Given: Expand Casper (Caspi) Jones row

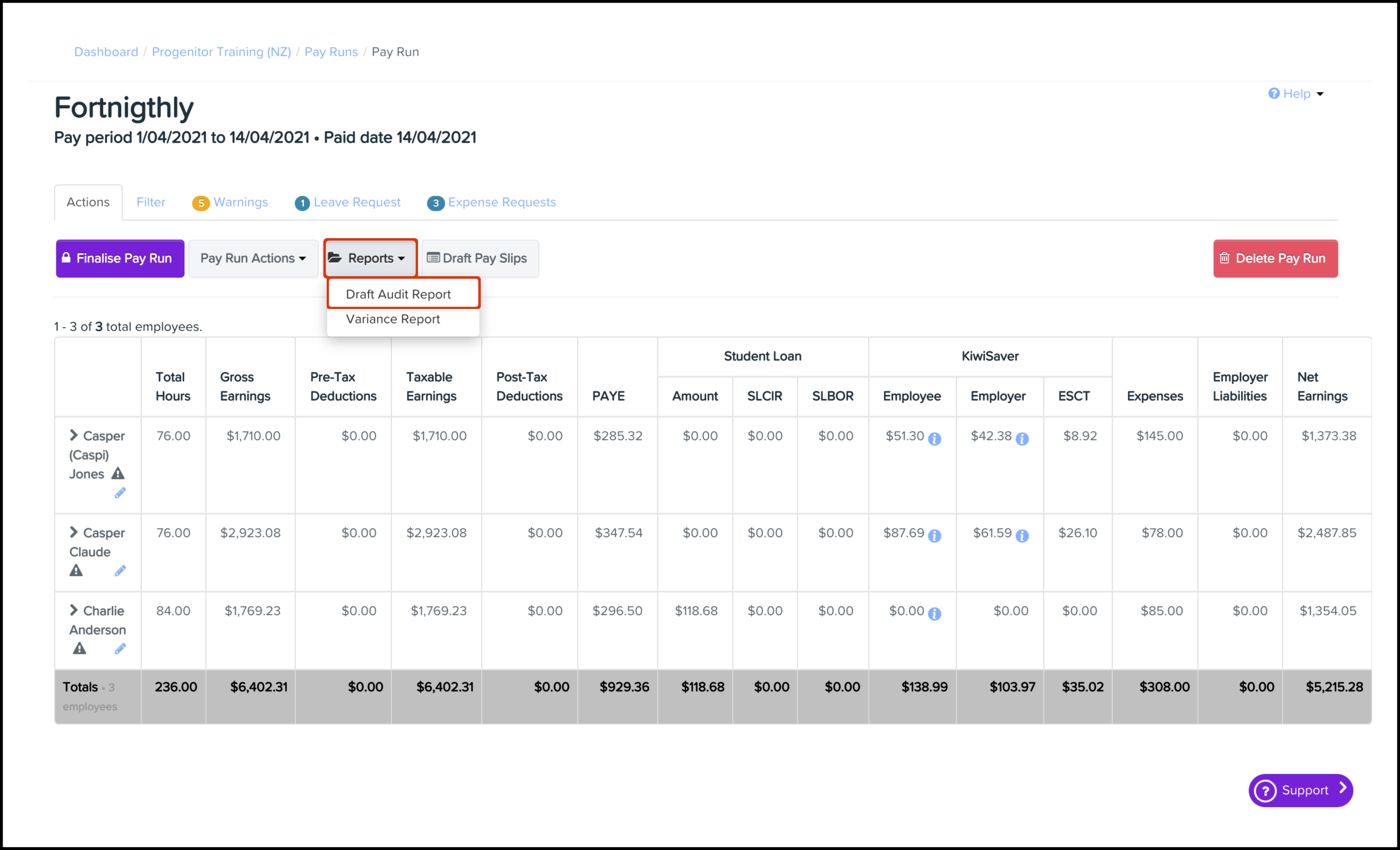Looking at the screenshot, I should [x=74, y=435].
